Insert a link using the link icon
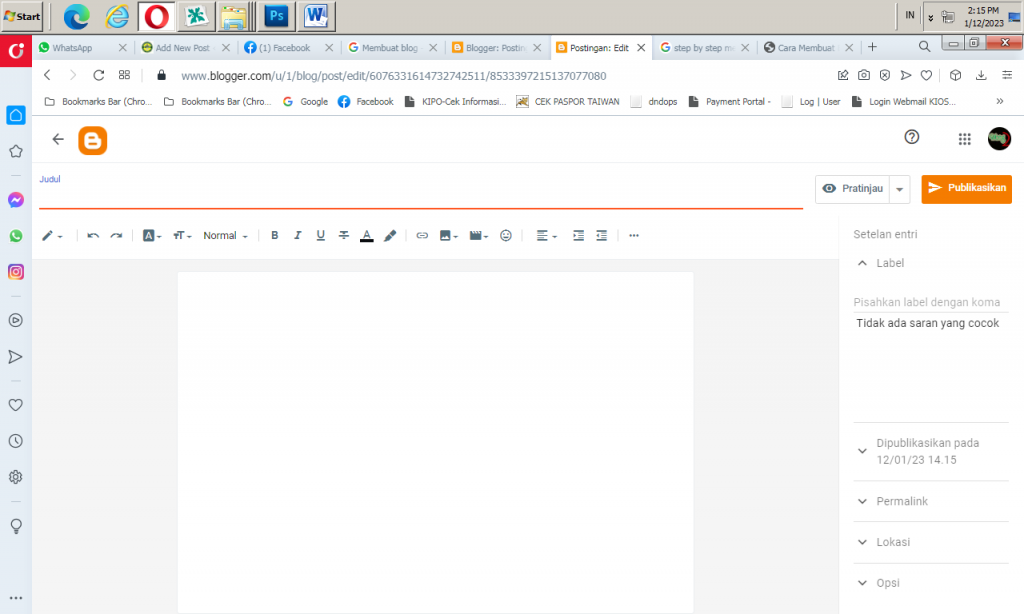1024x614 pixels. [x=422, y=236]
